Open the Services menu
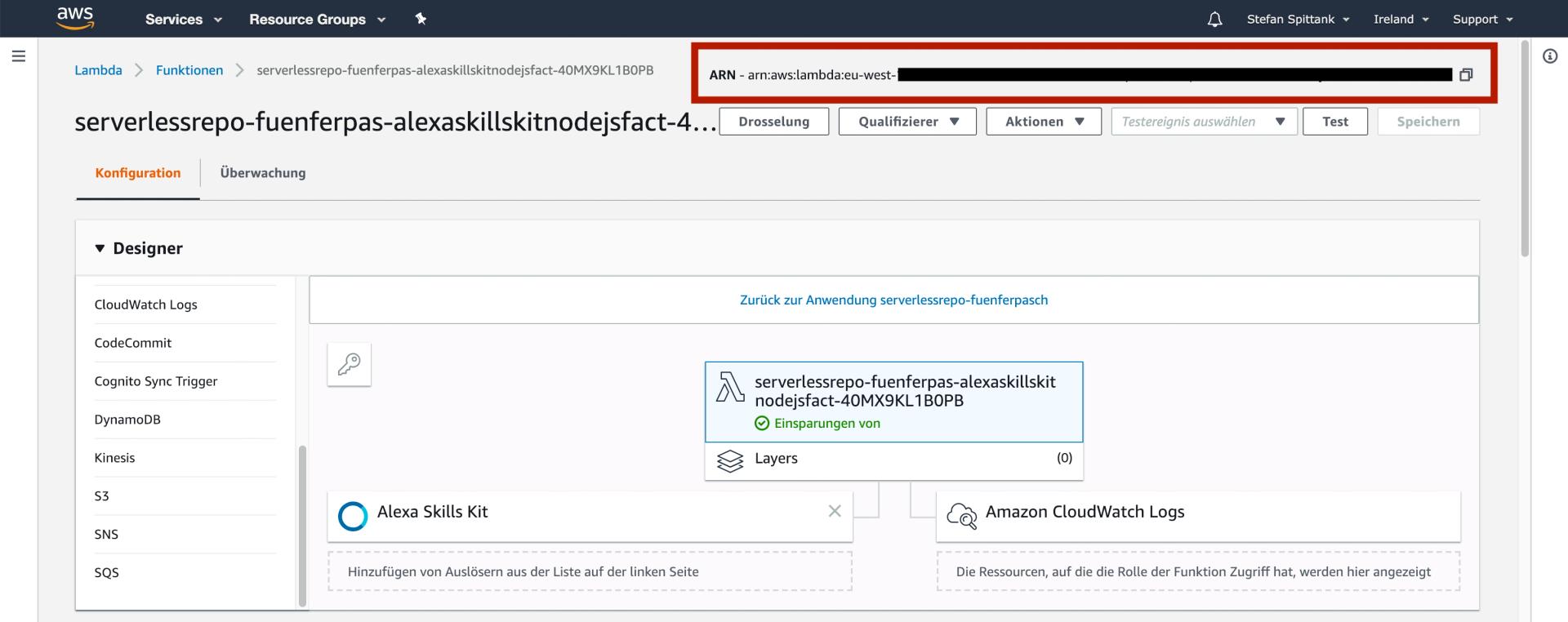The height and width of the screenshot is (622, 1568). pyautogui.click(x=183, y=19)
